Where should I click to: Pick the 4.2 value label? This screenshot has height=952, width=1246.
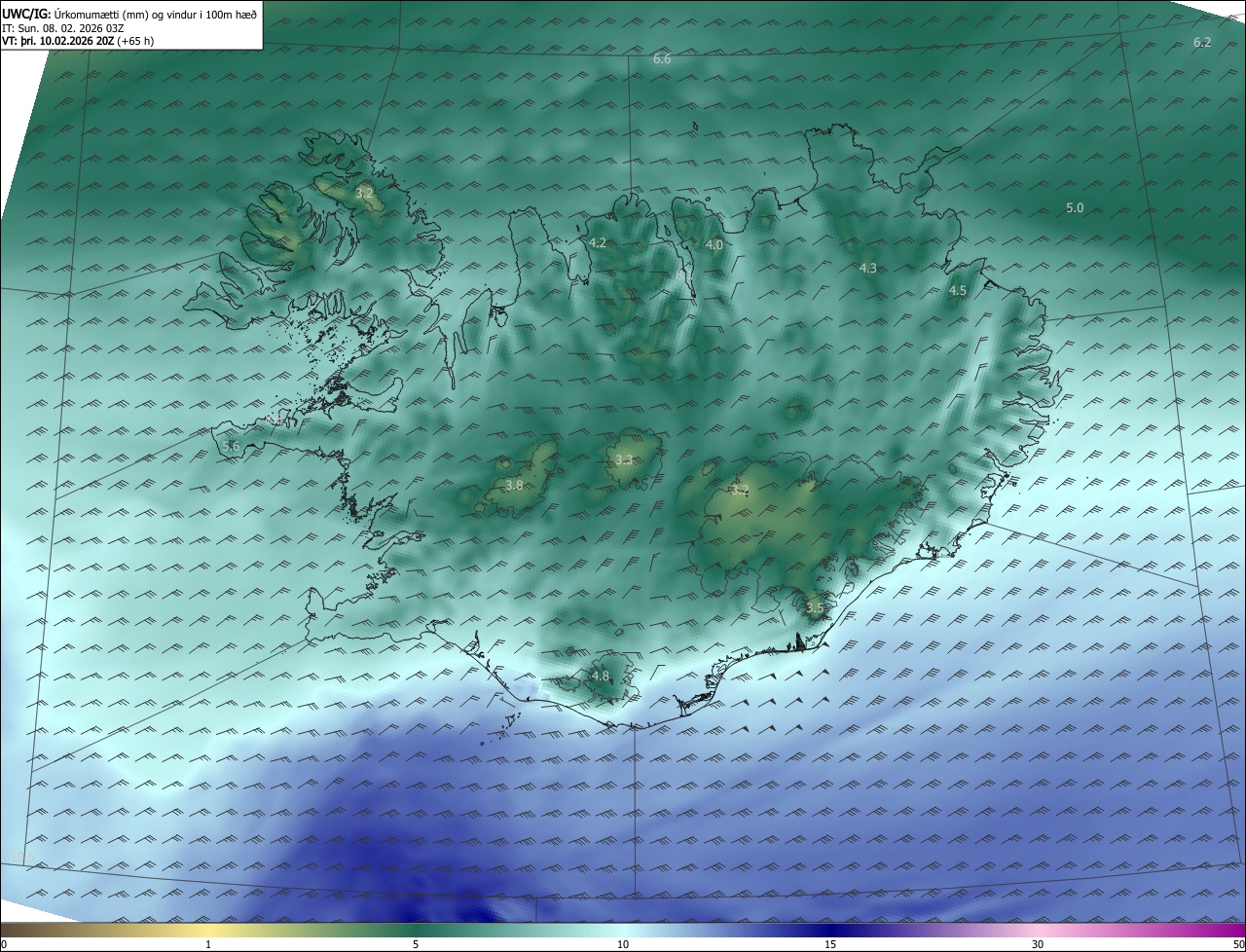coord(598,243)
